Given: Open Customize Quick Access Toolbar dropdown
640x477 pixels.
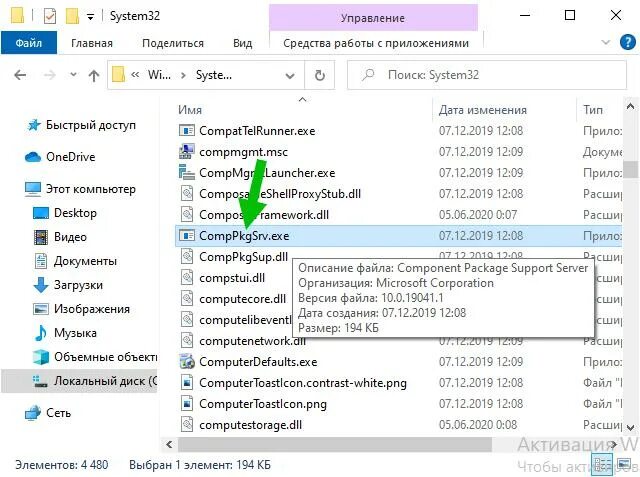Looking at the screenshot, I should 91,17.
